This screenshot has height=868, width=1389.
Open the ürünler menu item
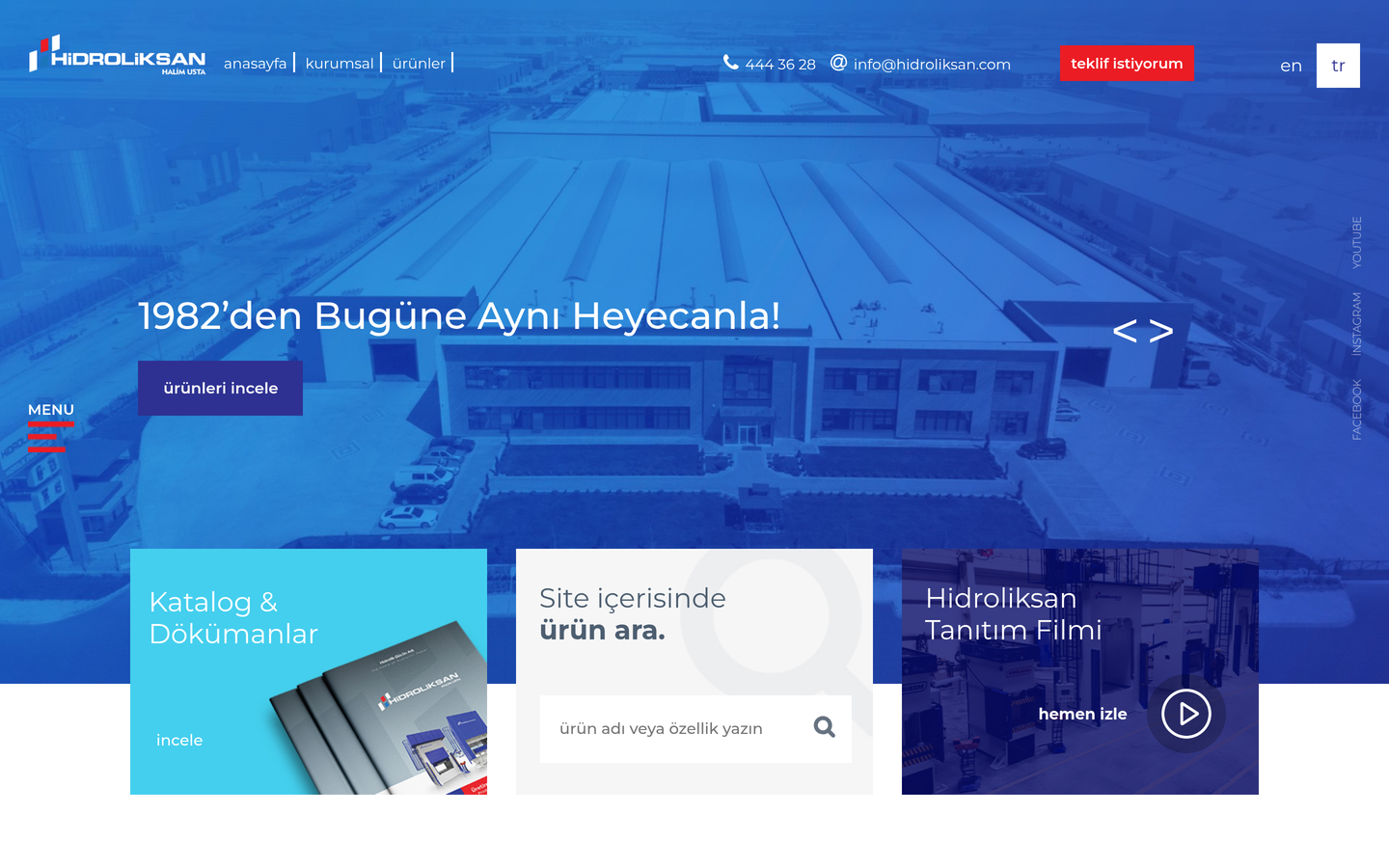[419, 64]
